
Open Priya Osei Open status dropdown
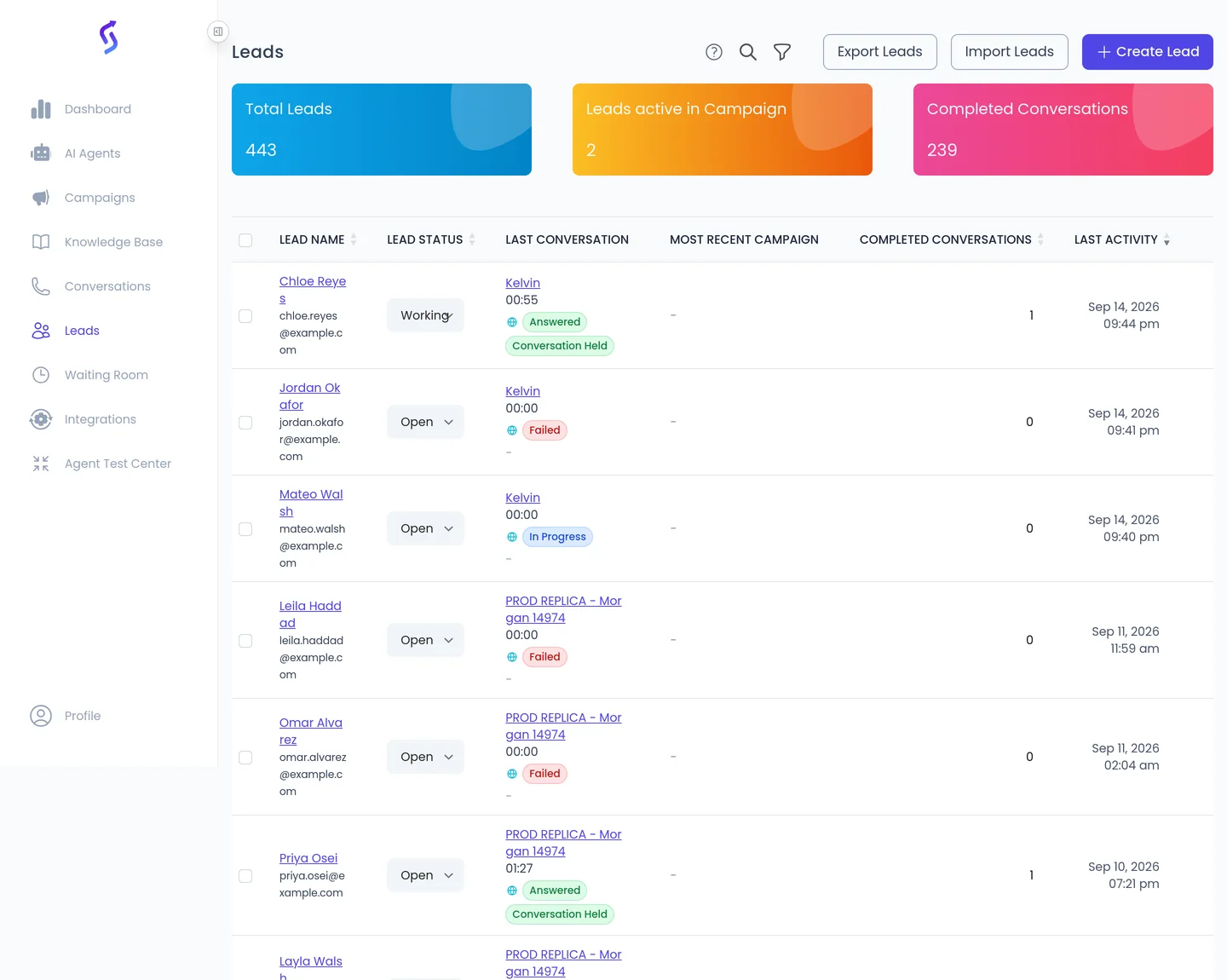tap(425, 875)
